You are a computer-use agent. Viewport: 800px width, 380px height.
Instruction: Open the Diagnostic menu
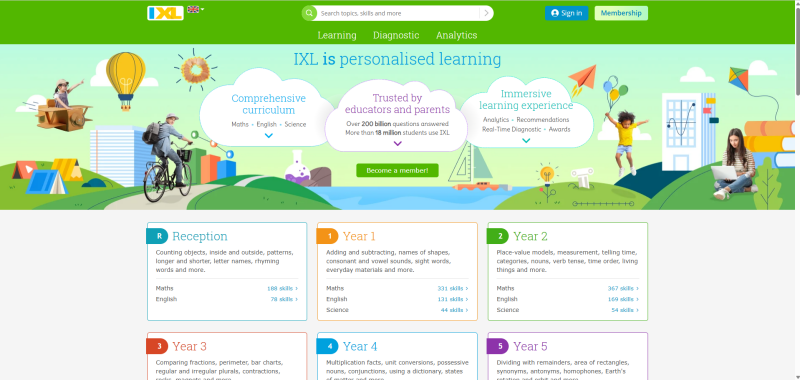point(396,35)
